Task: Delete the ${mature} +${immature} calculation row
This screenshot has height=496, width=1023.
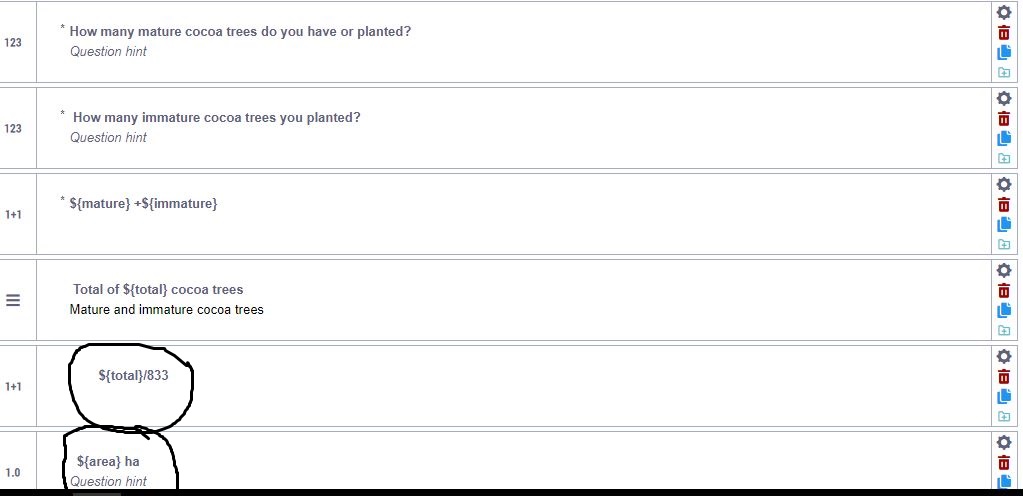Action: (1004, 204)
